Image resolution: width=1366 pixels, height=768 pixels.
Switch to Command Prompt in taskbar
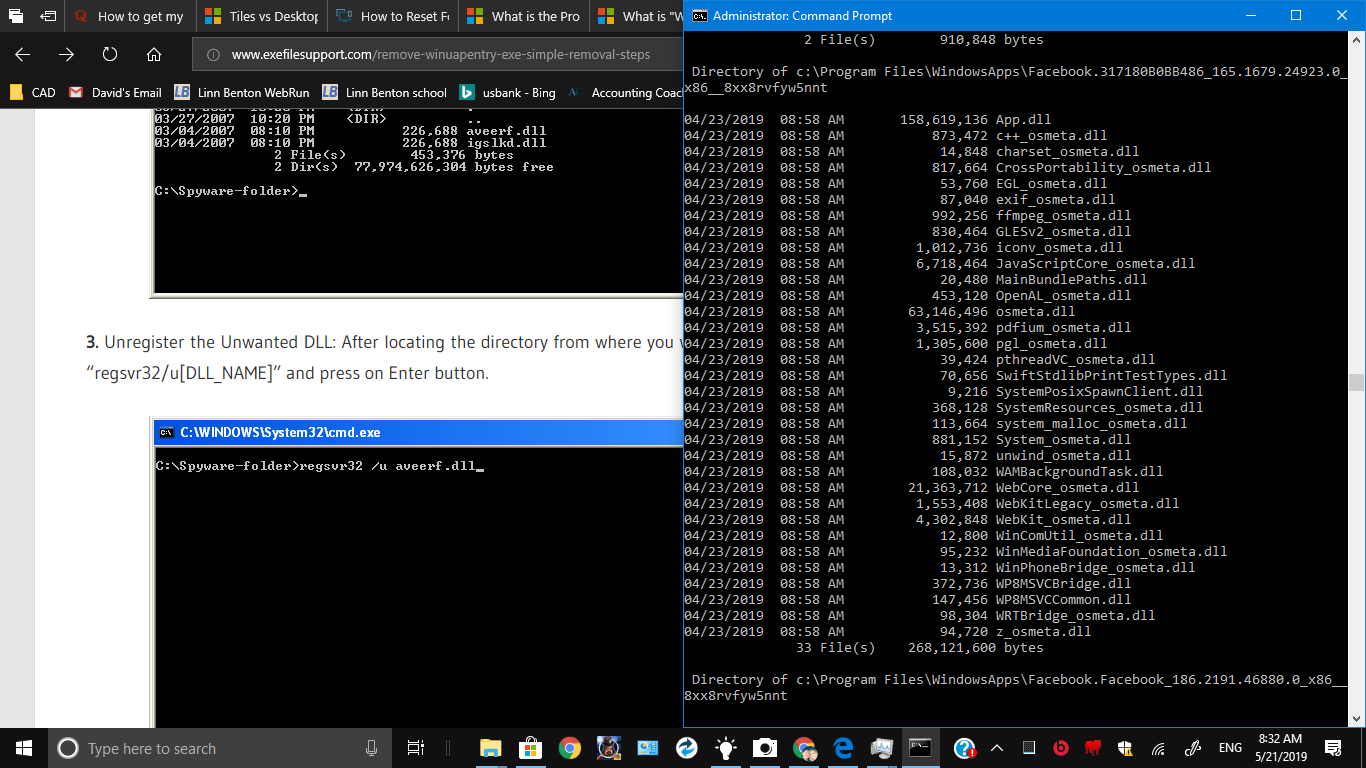coord(921,748)
